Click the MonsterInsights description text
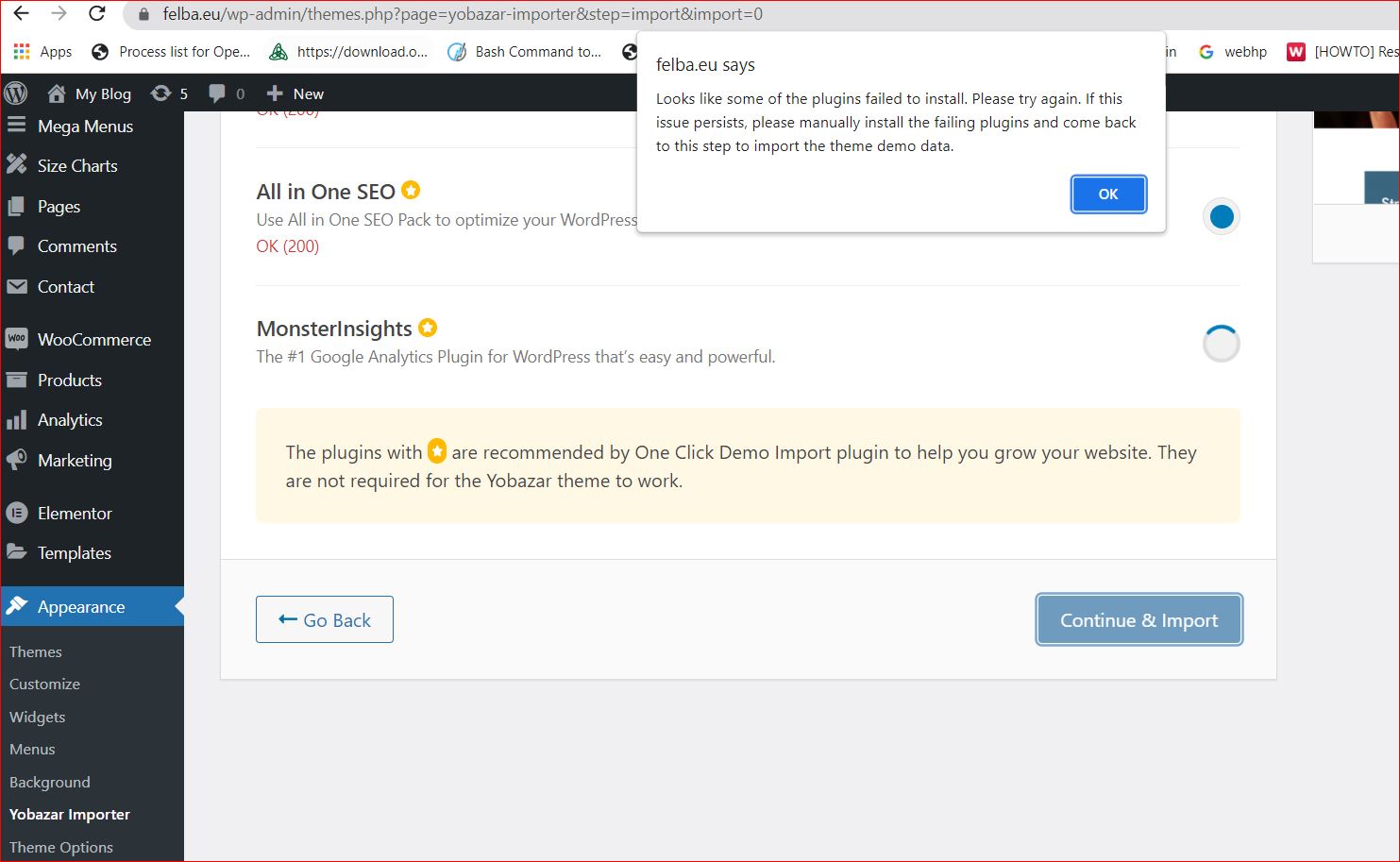 click(515, 357)
